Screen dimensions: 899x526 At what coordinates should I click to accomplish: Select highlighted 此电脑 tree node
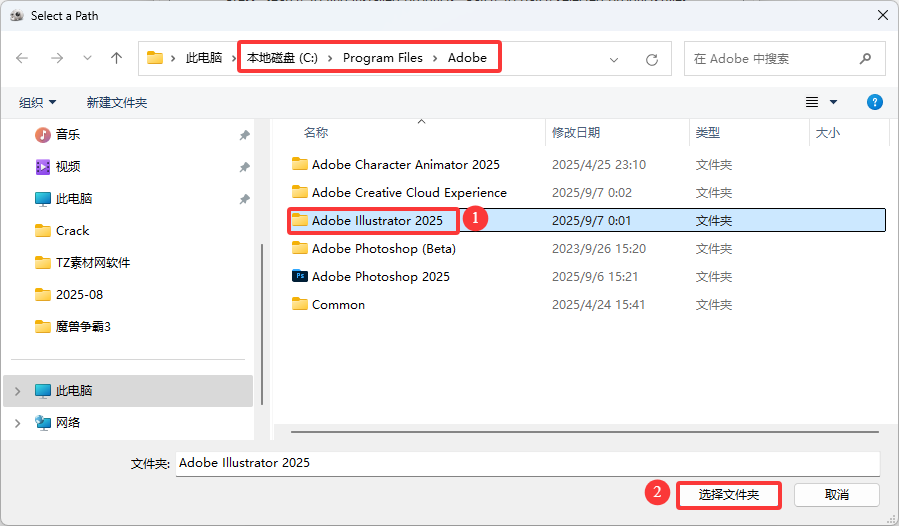pyautogui.click(x=128, y=391)
